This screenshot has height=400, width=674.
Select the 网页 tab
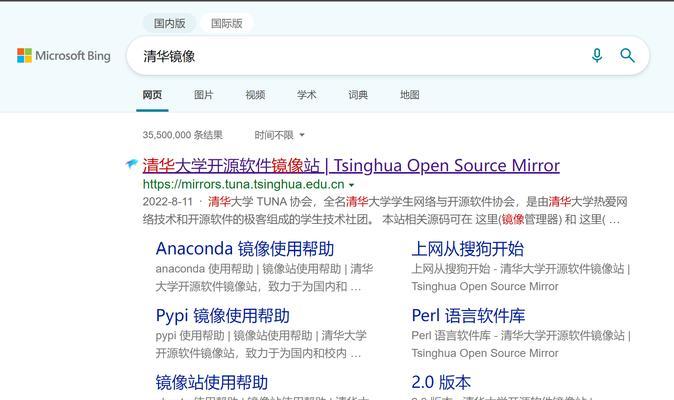click(152, 95)
